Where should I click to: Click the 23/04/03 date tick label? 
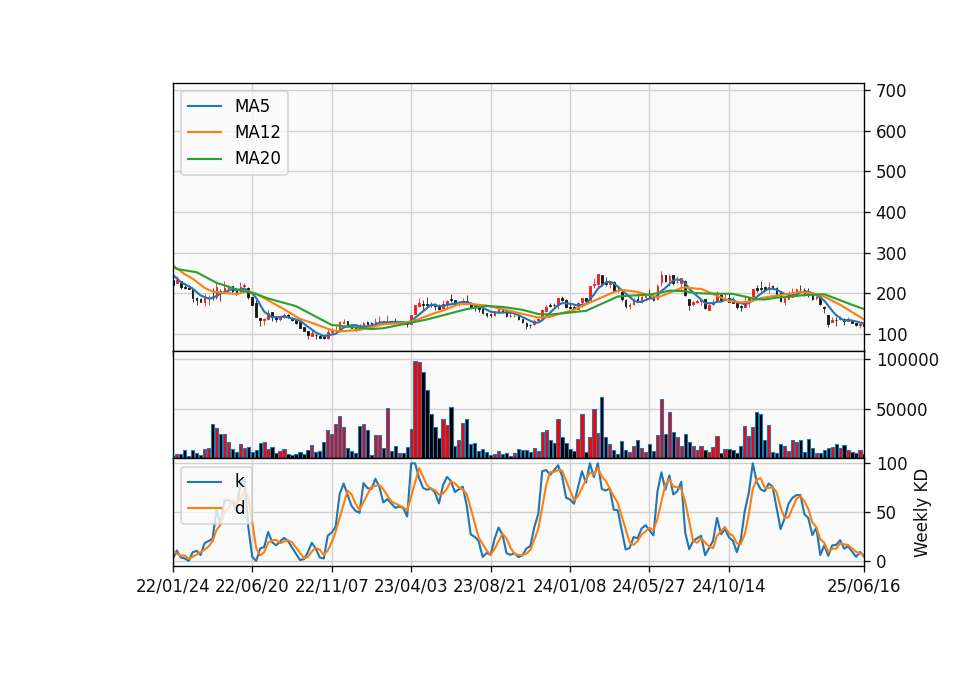(x=411, y=587)
